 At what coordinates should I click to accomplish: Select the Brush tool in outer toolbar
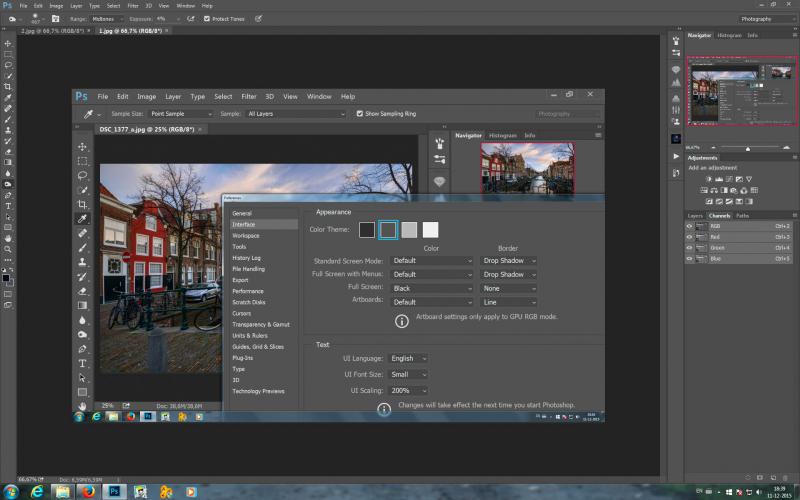click(x=8, y=119)
